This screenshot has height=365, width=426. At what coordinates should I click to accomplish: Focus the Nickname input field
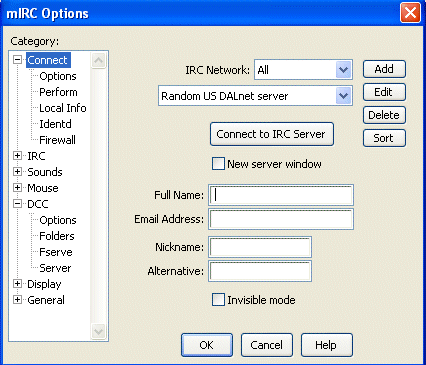pyautogui.click(x=260, y=247)
